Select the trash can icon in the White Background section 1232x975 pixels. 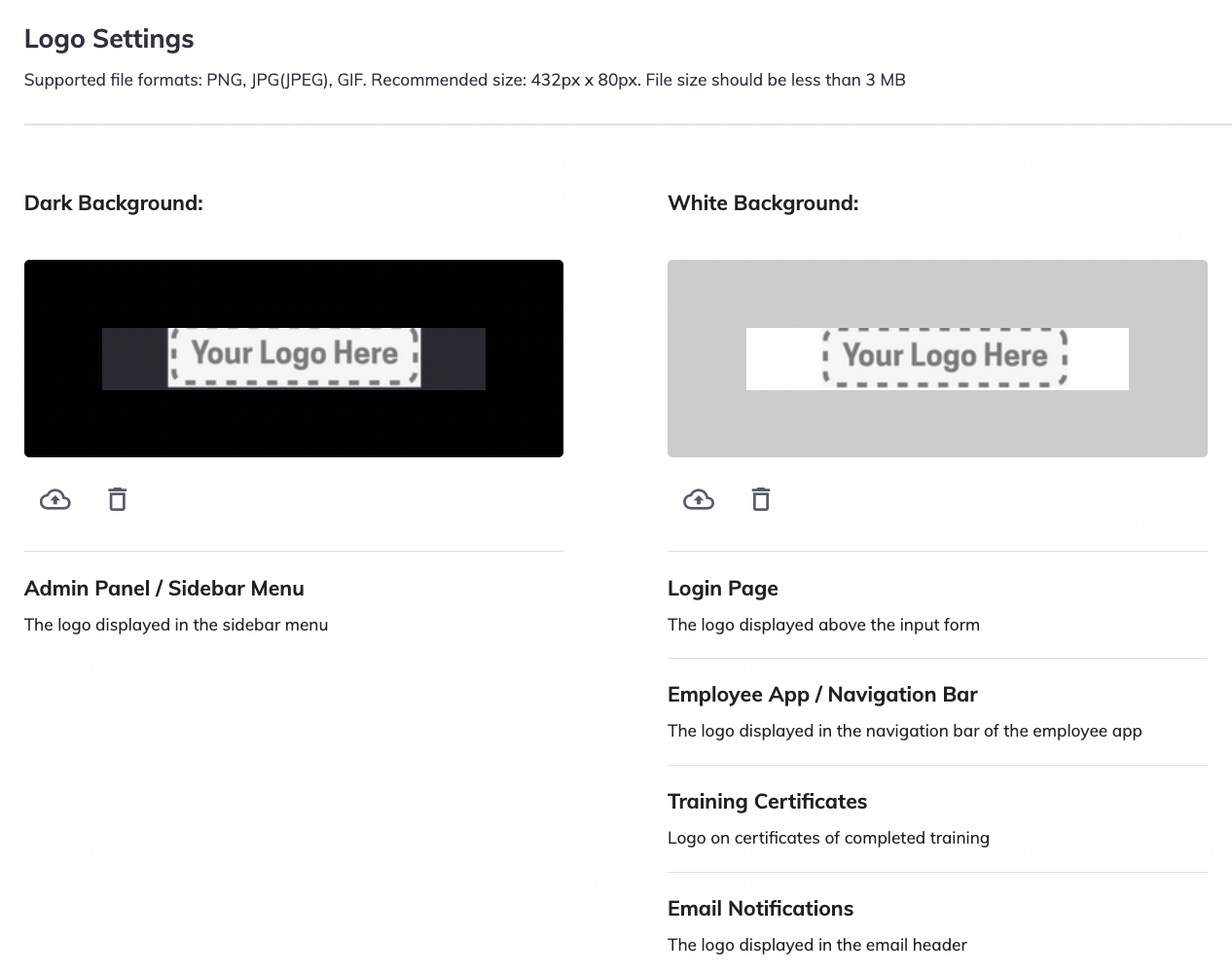pyautogui.click(x=760, y=498)
